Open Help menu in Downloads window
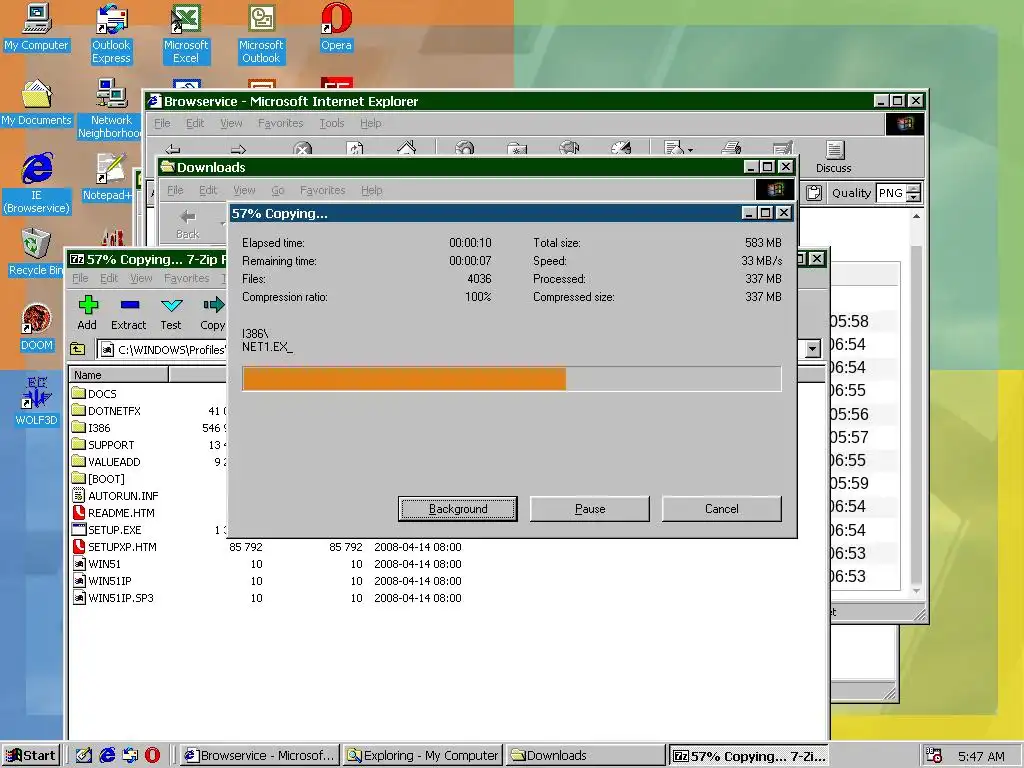 (372, 190)
